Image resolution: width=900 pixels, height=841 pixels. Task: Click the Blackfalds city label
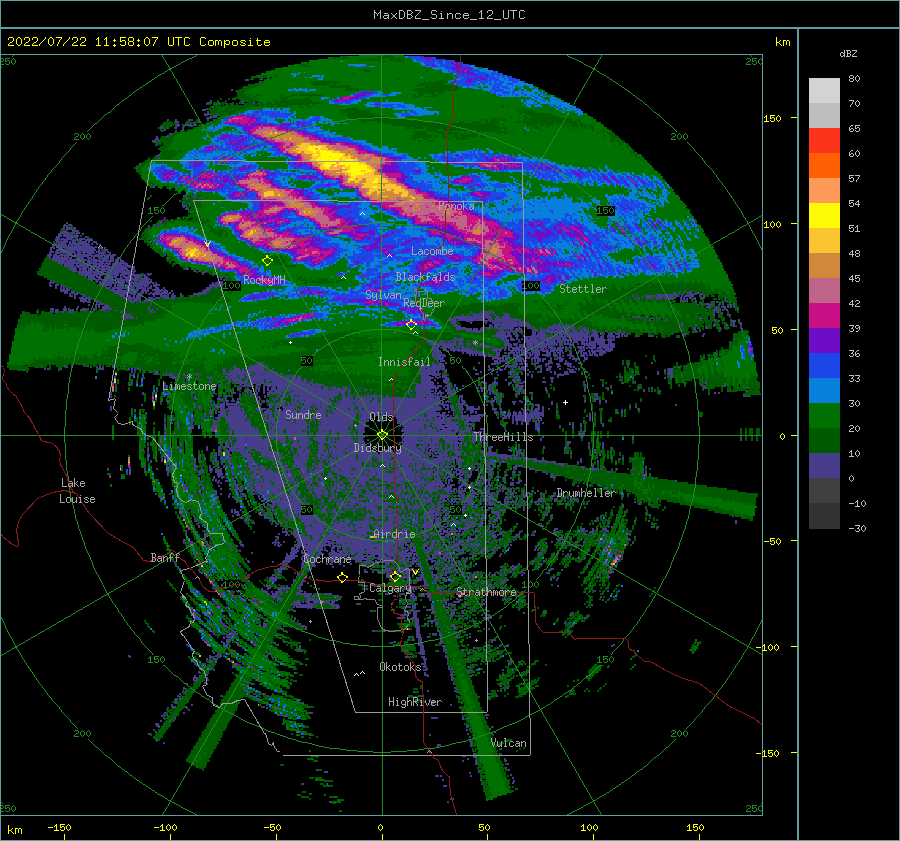pos(425,277)
